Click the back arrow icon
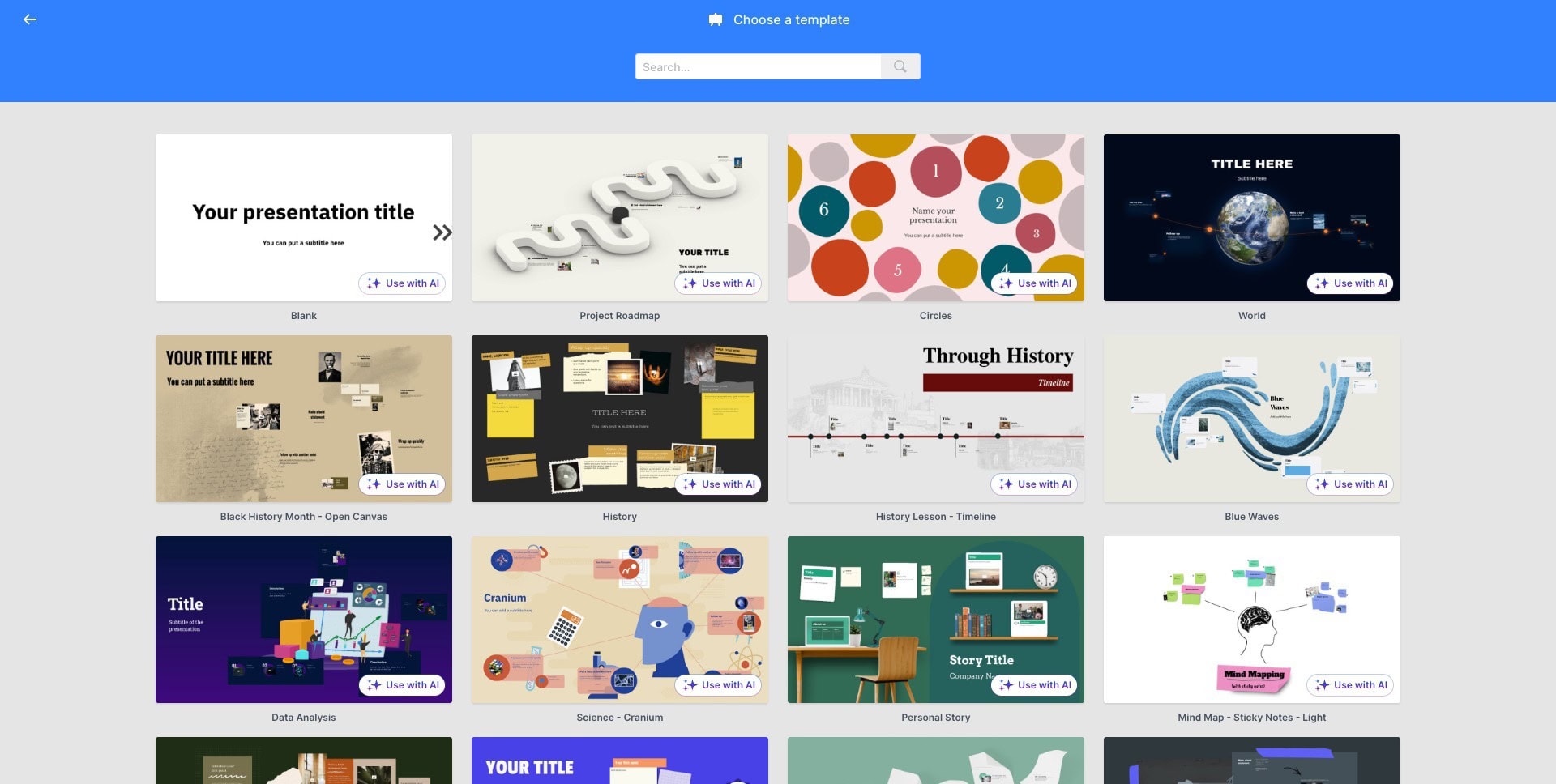Image resolution: width=1556 pixels, height=784 pixels. point(30,19)
